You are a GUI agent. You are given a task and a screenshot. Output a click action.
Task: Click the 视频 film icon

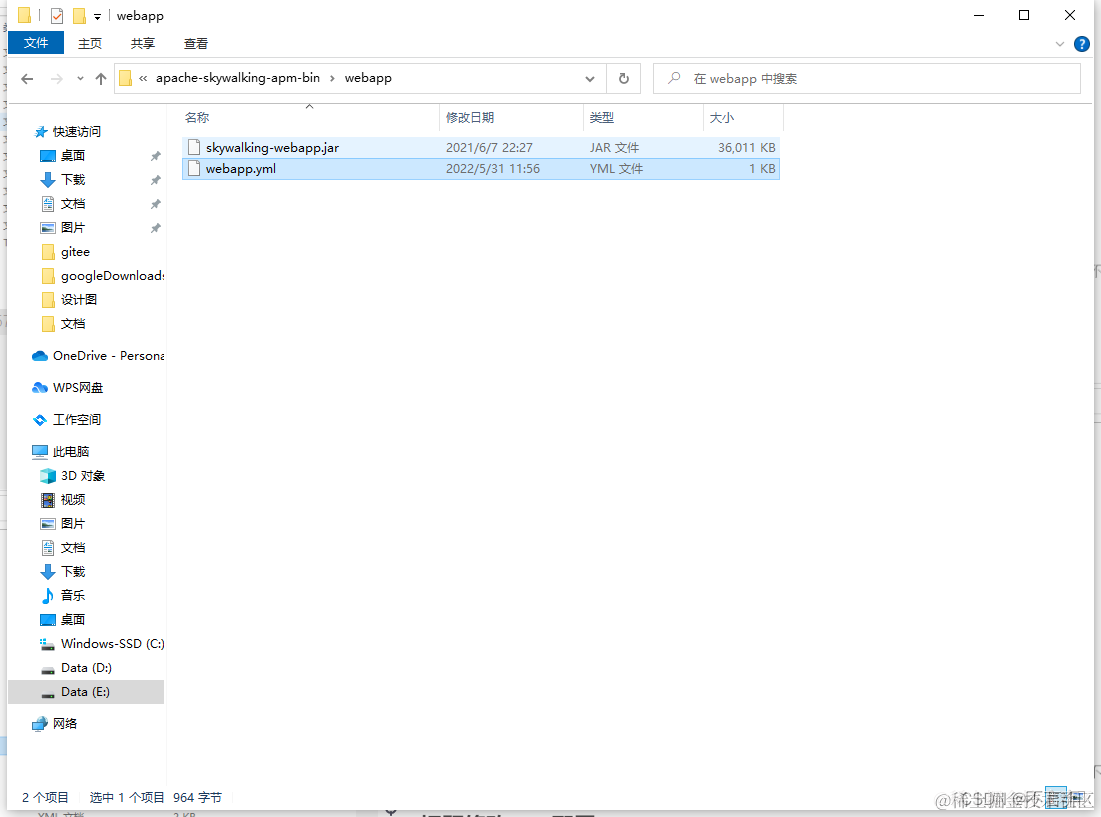point(48,500)
